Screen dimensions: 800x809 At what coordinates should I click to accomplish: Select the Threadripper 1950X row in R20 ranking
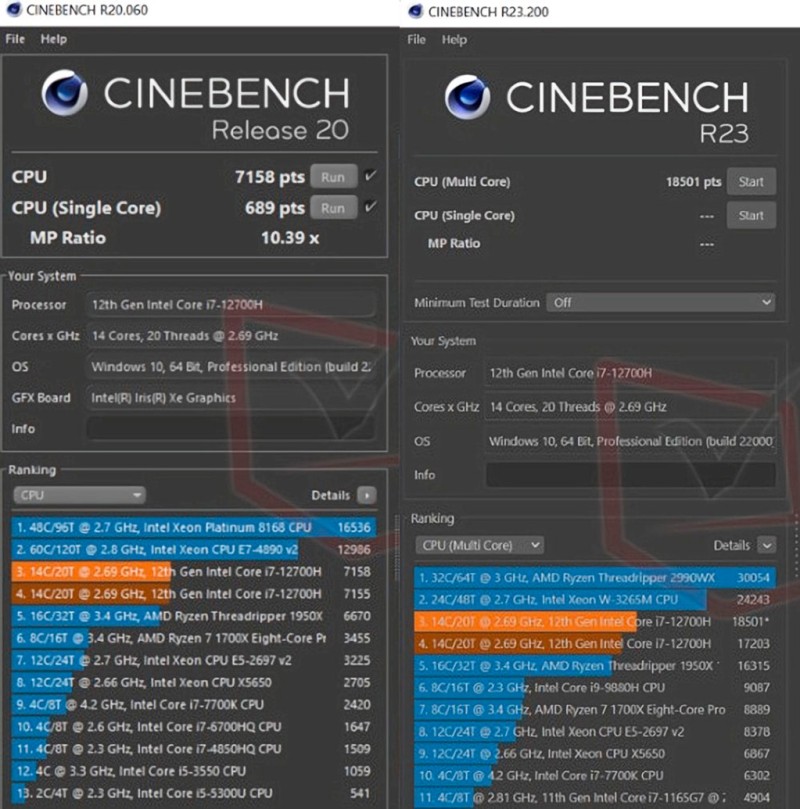pyautogui.click(x=193, y=616)
